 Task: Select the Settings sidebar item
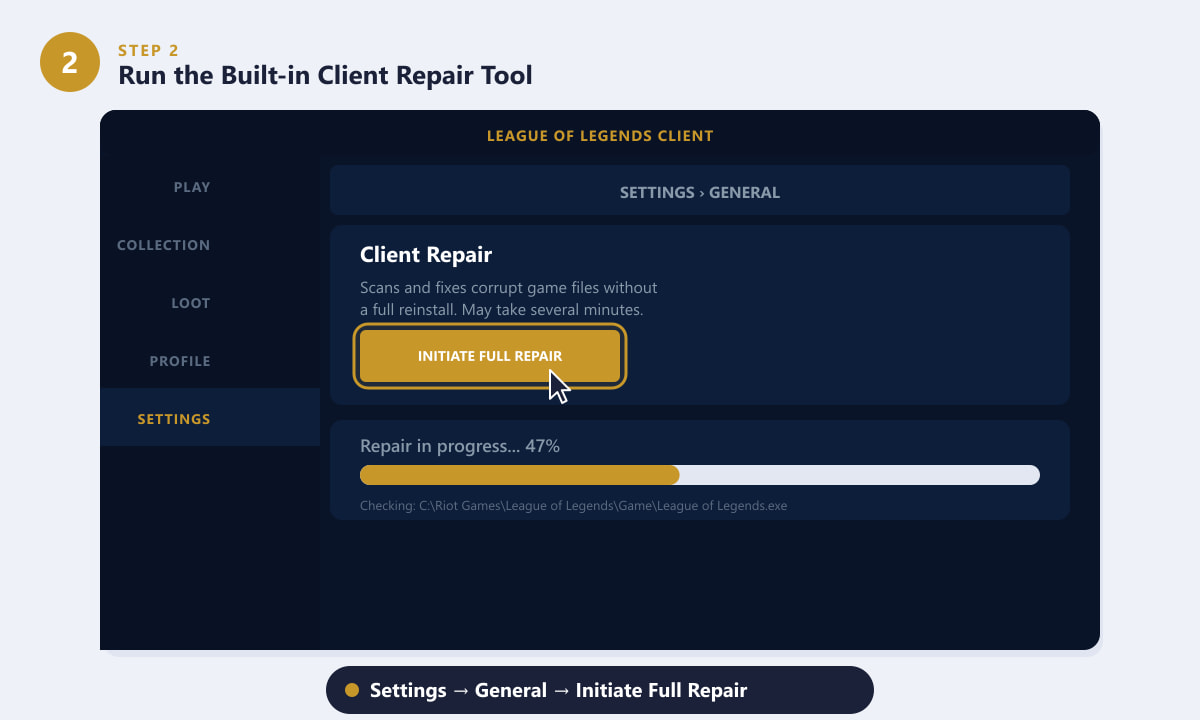[210, 419]
